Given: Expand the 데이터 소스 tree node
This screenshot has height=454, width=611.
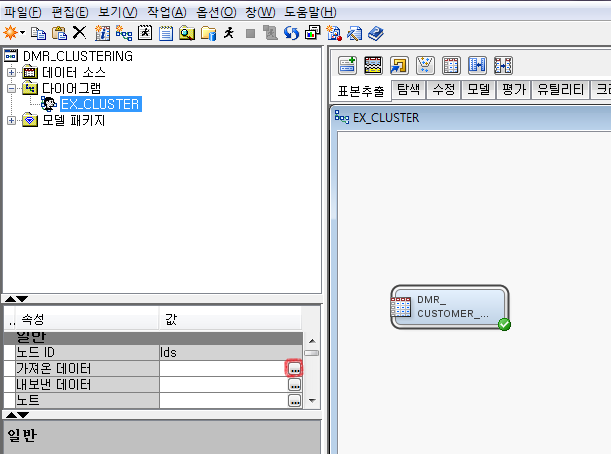Looking at the screenshot, I should pyautogui.click(x=11, y=72).
